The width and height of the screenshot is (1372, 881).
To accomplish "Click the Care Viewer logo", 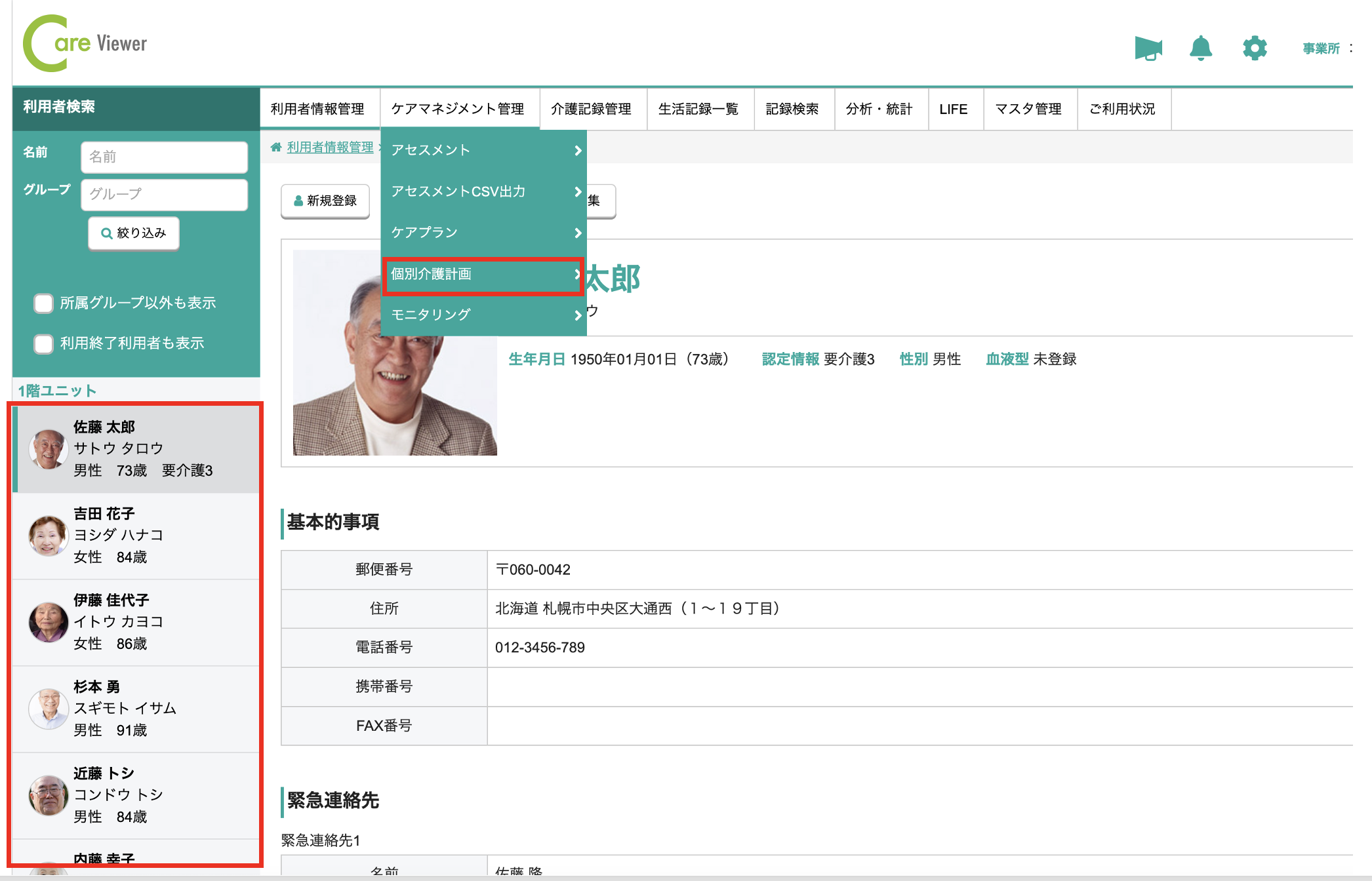I will click(x=85, y=43).
